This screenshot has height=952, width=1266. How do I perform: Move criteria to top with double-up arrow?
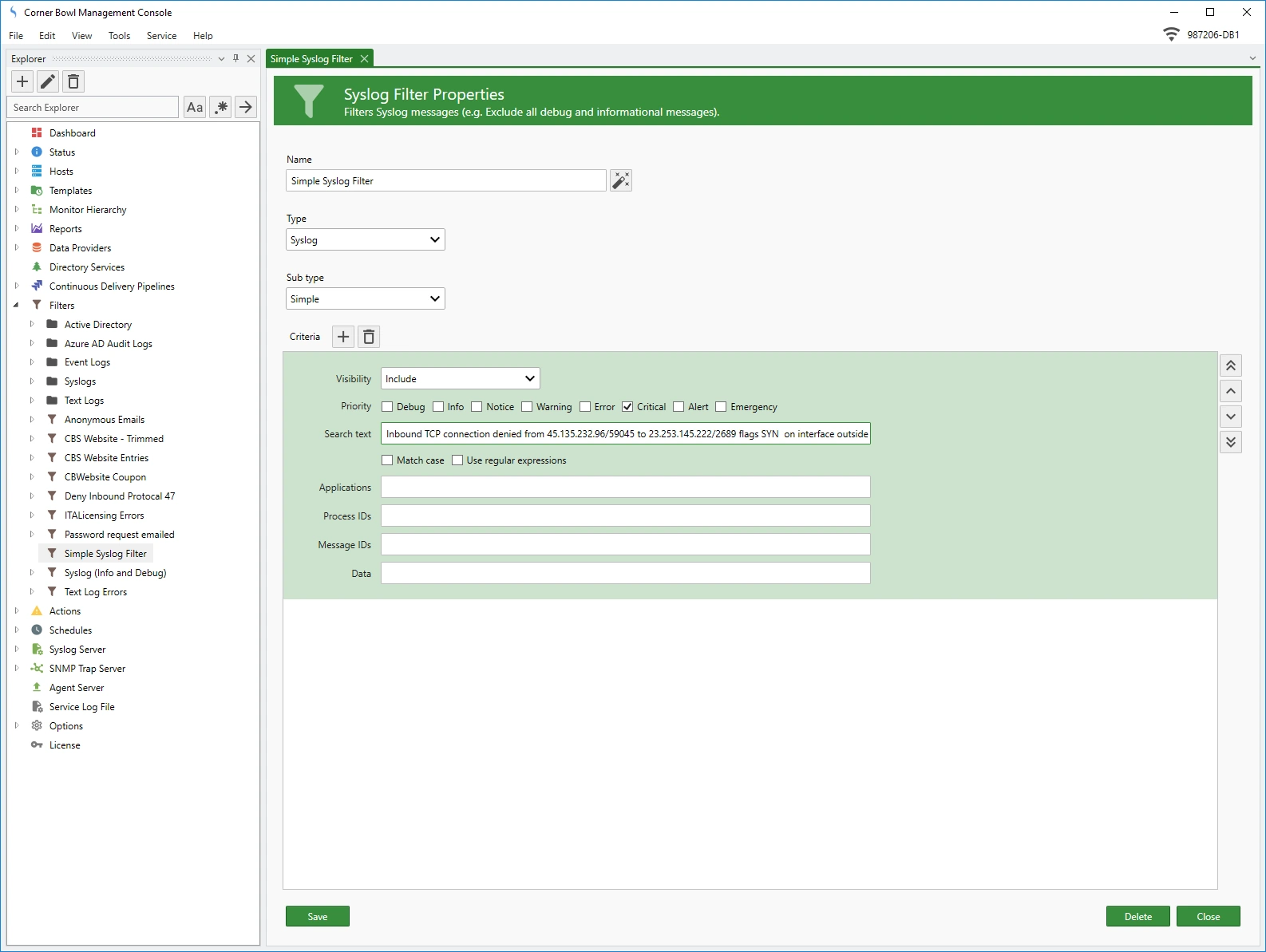1230,365
